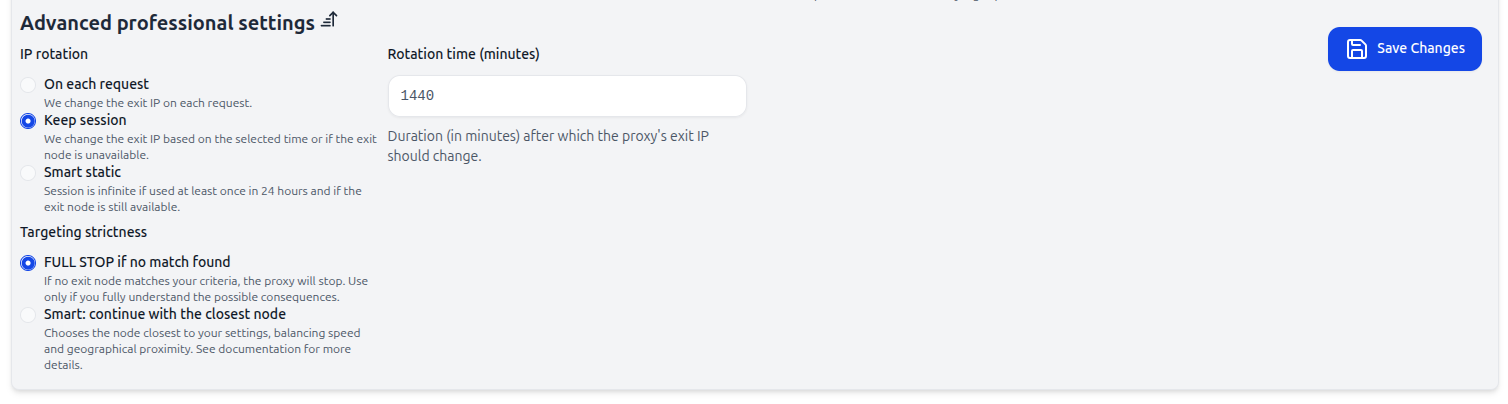Pick the Smart closest node radio button
Image resolution: width=1508 pixels, height=404 pixels.
click(28, 315)
